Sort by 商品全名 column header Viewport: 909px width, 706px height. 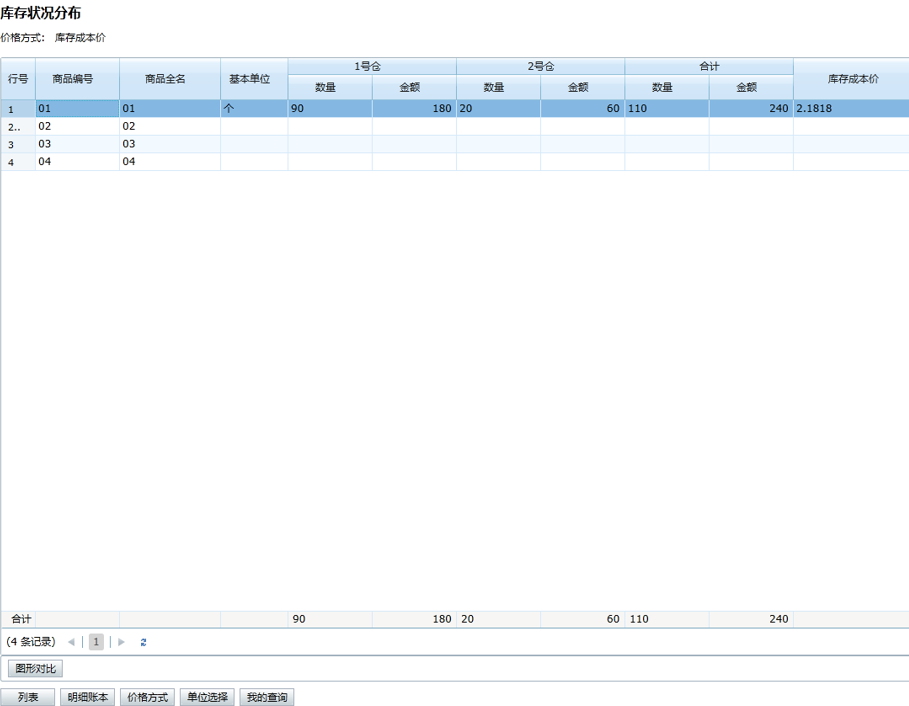169,78
